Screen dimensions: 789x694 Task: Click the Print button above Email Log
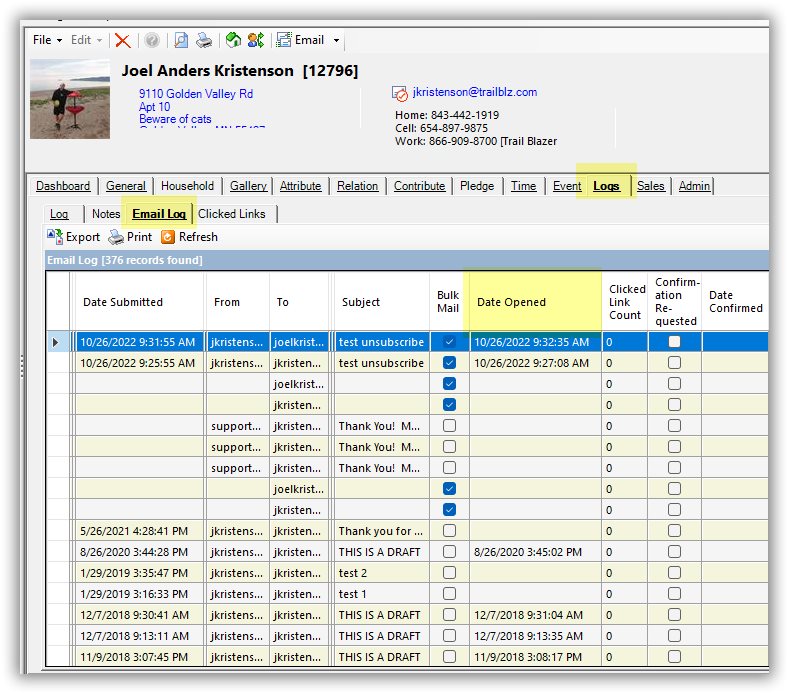coord(130,237)
